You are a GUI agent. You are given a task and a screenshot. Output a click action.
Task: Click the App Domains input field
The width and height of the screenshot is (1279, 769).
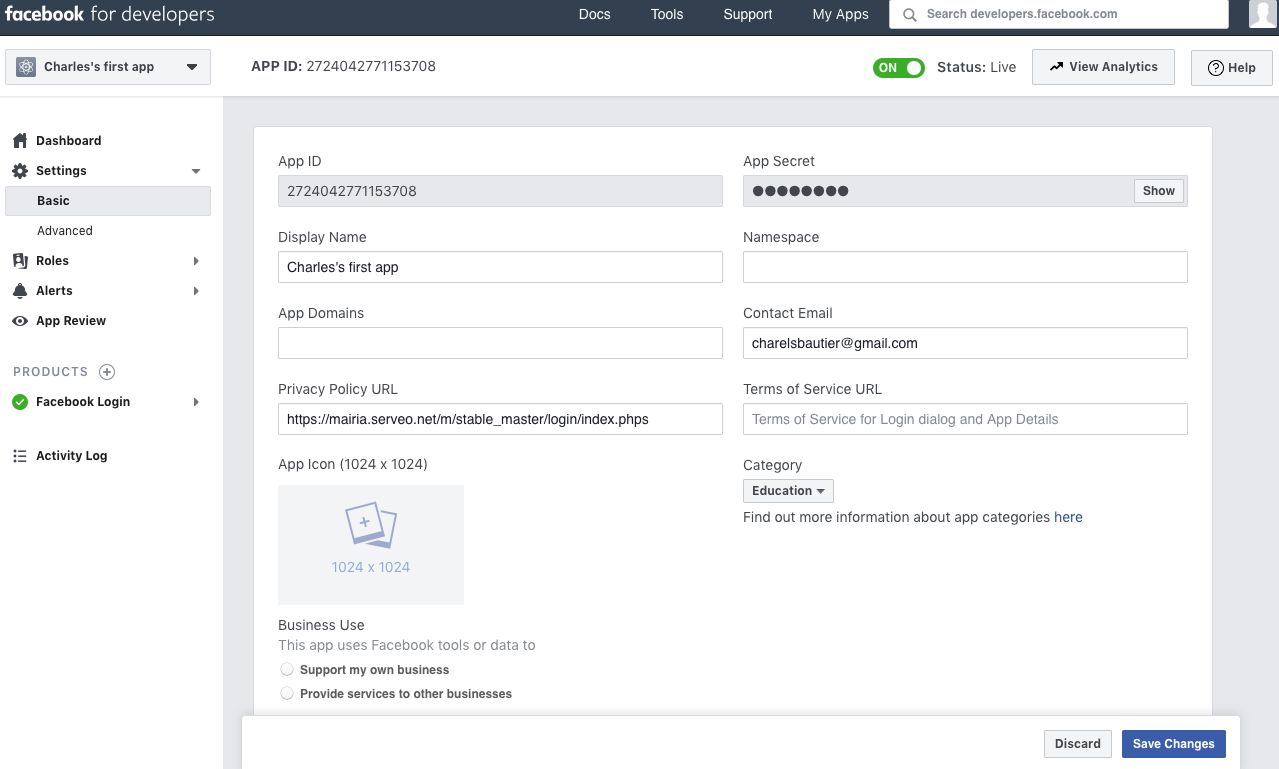pos(500,343)
